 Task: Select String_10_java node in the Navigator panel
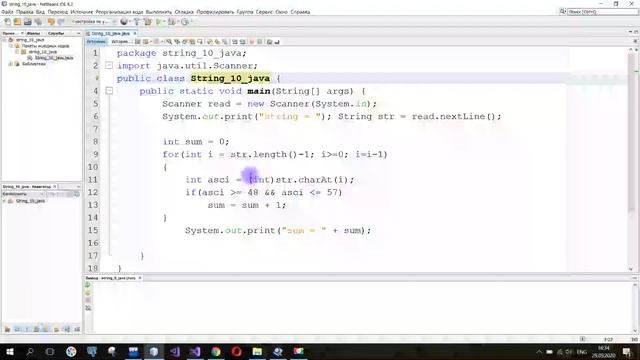[30, 201]
